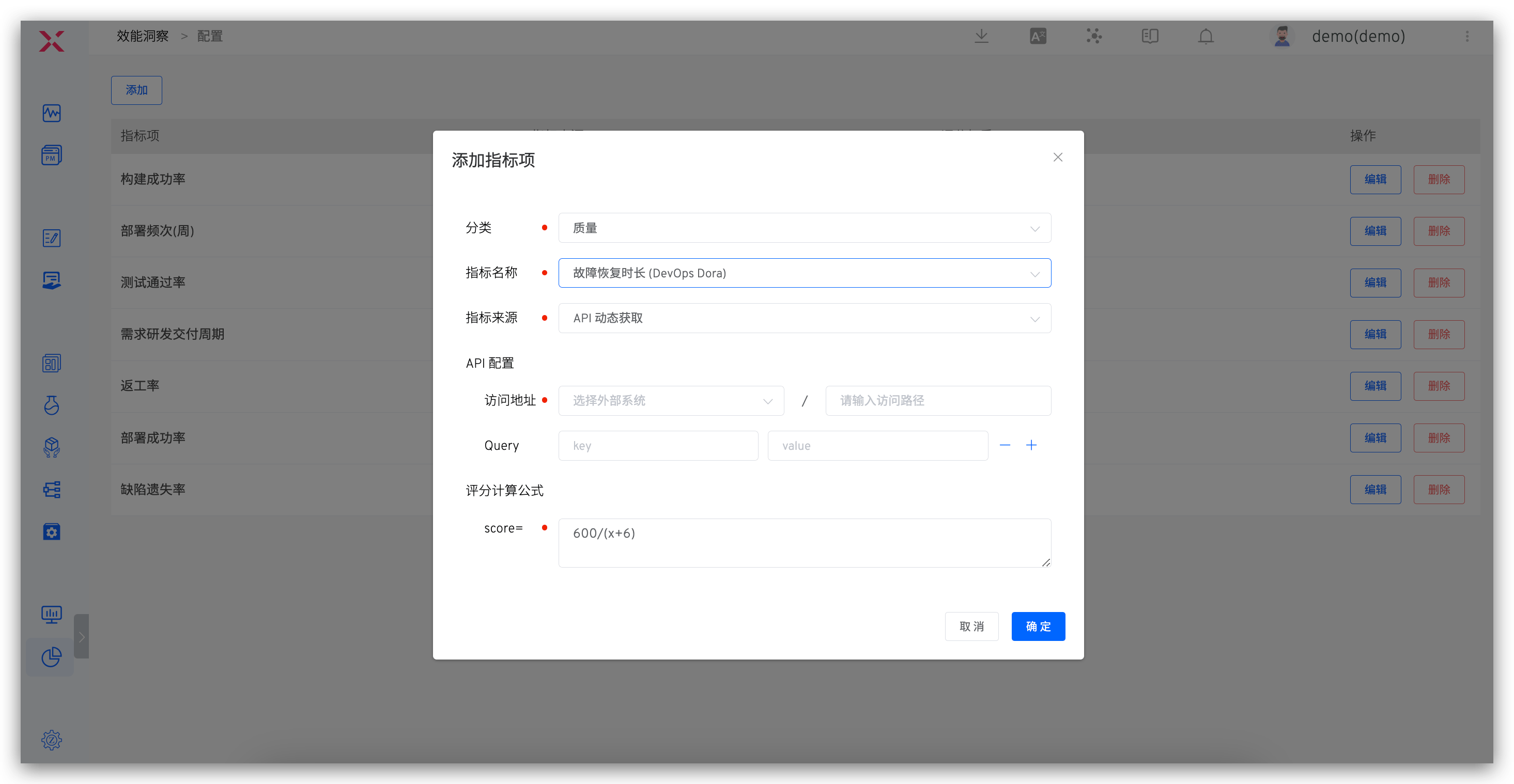Open the flask/test sidebar icon
Image resolution: width=1514 pixels, height=784 pixels.
tap(52, 405)
